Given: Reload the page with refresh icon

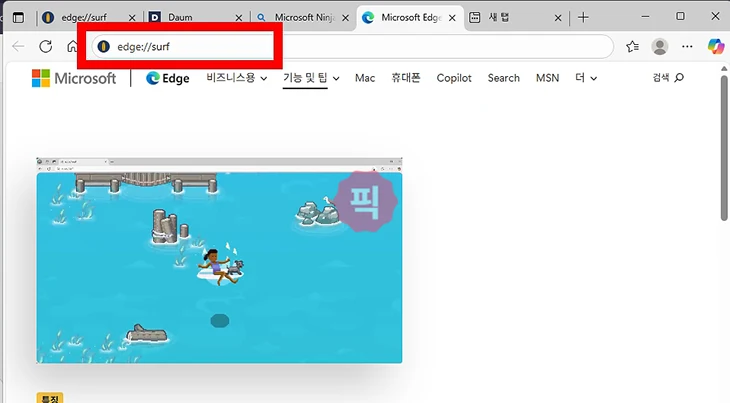Looking at the screenshot, I should (x=46, y=46).
